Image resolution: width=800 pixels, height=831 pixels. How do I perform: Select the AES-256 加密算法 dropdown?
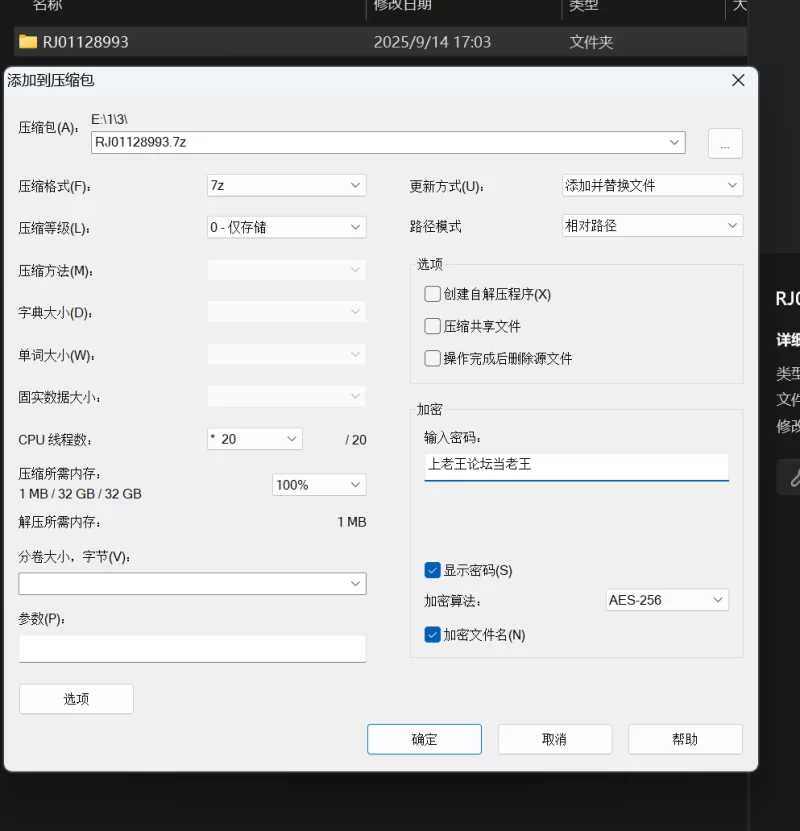tap(667, 600)
